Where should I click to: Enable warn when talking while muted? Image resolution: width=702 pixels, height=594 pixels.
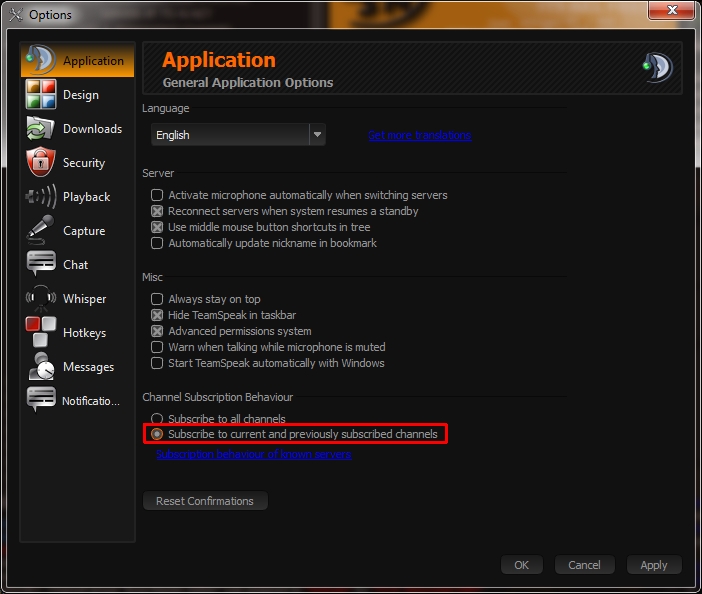[x=157, y=347]
